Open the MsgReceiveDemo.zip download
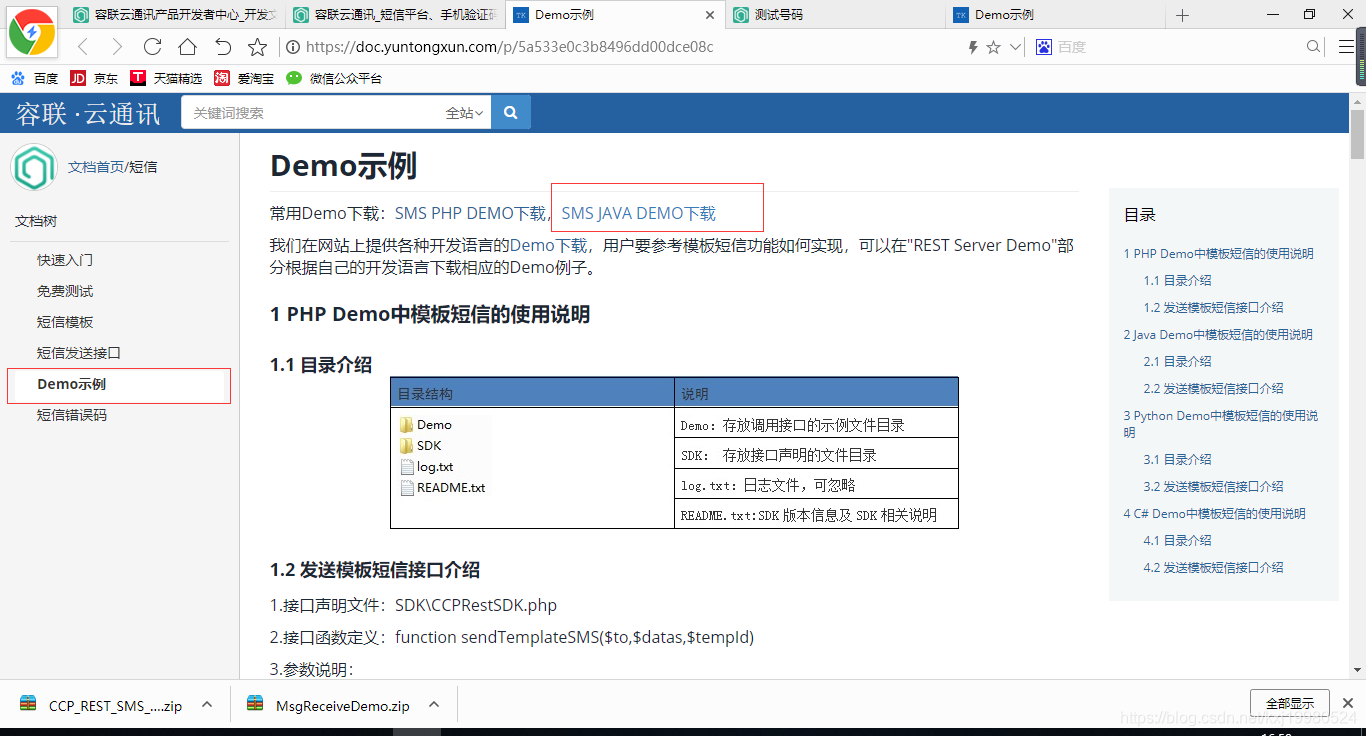The height and width of the screenshot is (736, 1366). coord(329,705)
